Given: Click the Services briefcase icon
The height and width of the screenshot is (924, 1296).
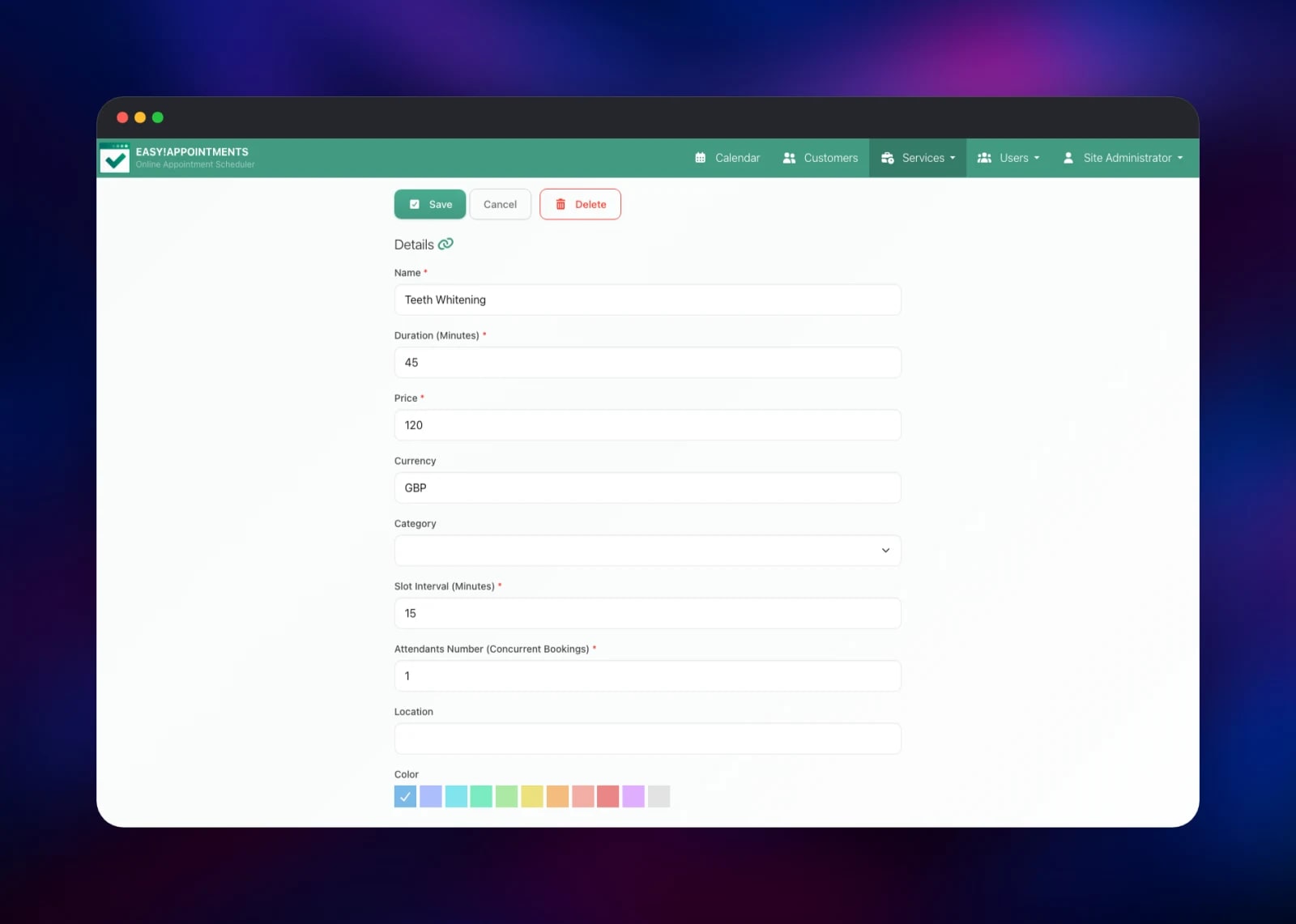Looking at the screenshot, I should [888, 158].
